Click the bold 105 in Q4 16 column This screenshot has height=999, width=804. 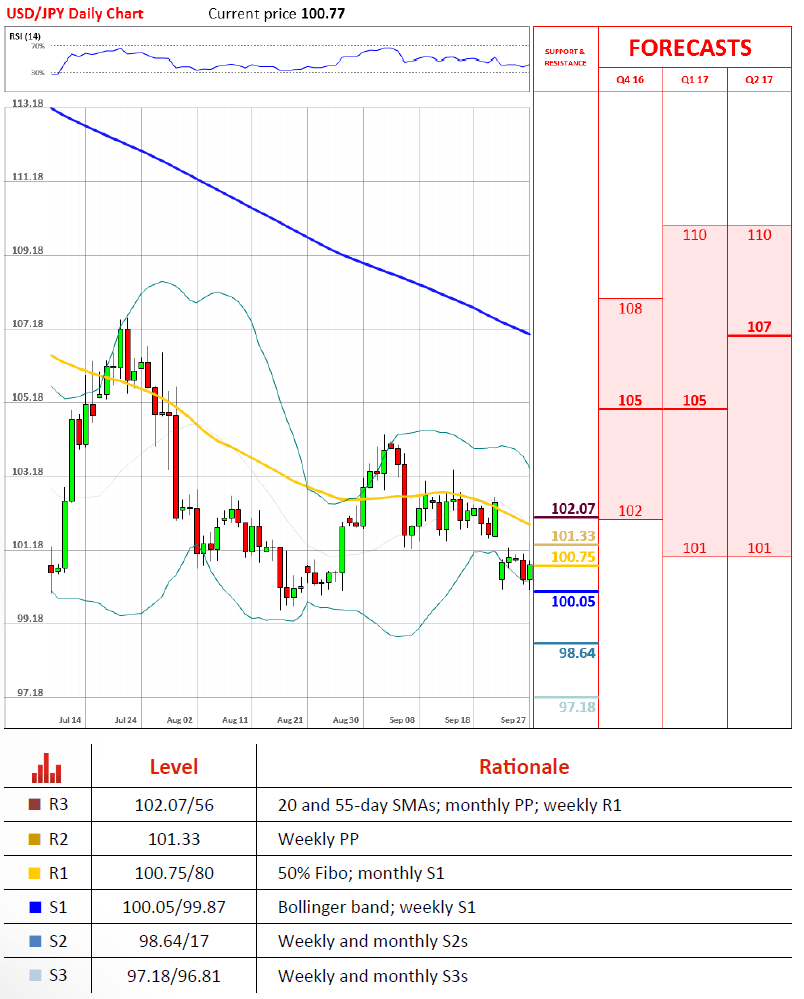[x=630, y=401]
